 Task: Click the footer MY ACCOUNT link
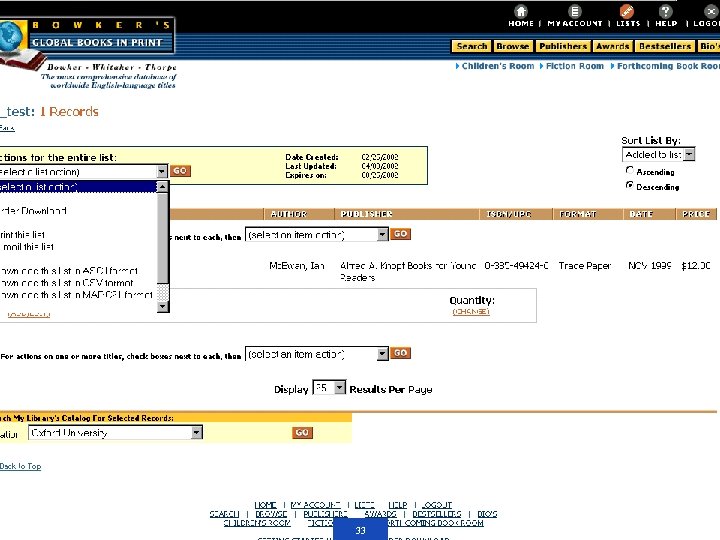tap(315, 505)
